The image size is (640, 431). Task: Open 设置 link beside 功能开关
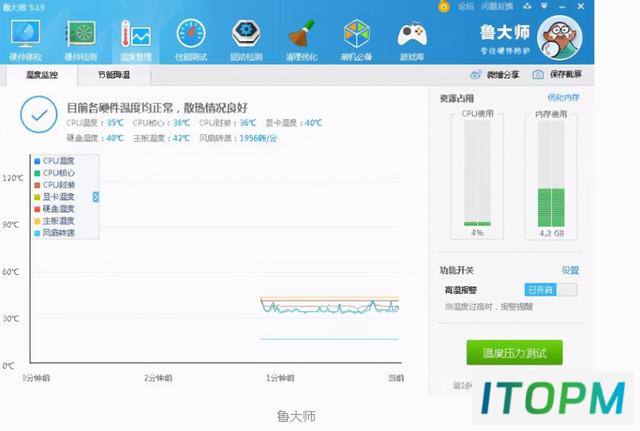[x=570, y=270]
